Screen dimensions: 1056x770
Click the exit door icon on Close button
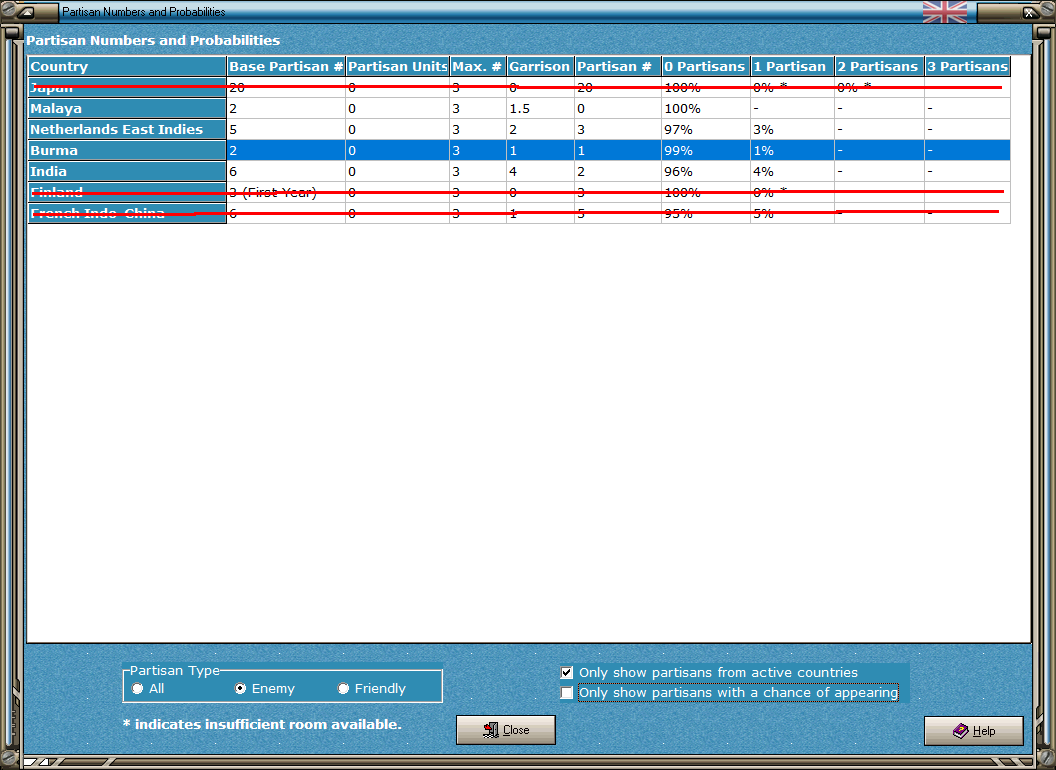tap(491, 730)
